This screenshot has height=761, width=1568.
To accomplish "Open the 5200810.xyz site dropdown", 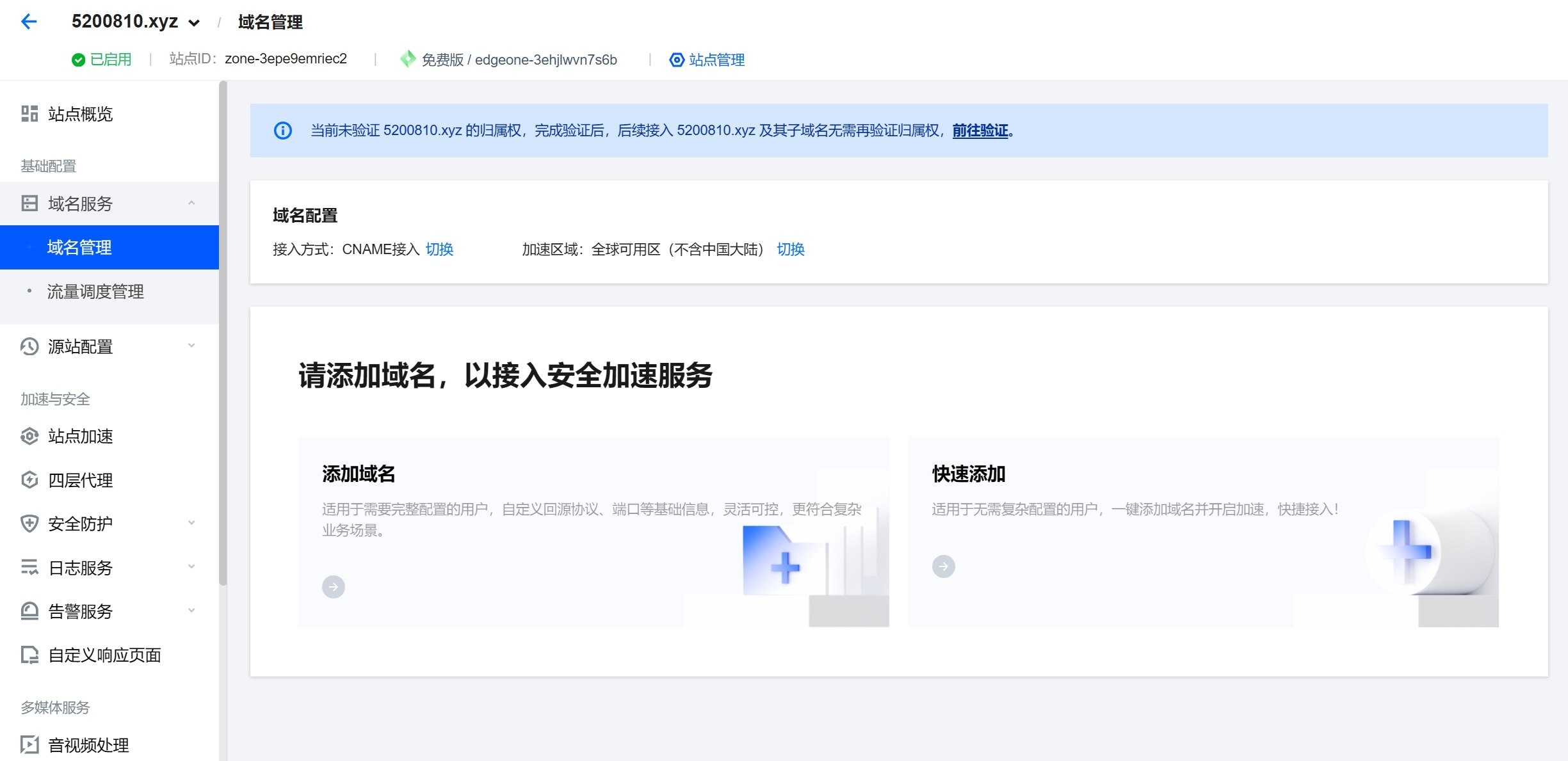I will [194, 23].
